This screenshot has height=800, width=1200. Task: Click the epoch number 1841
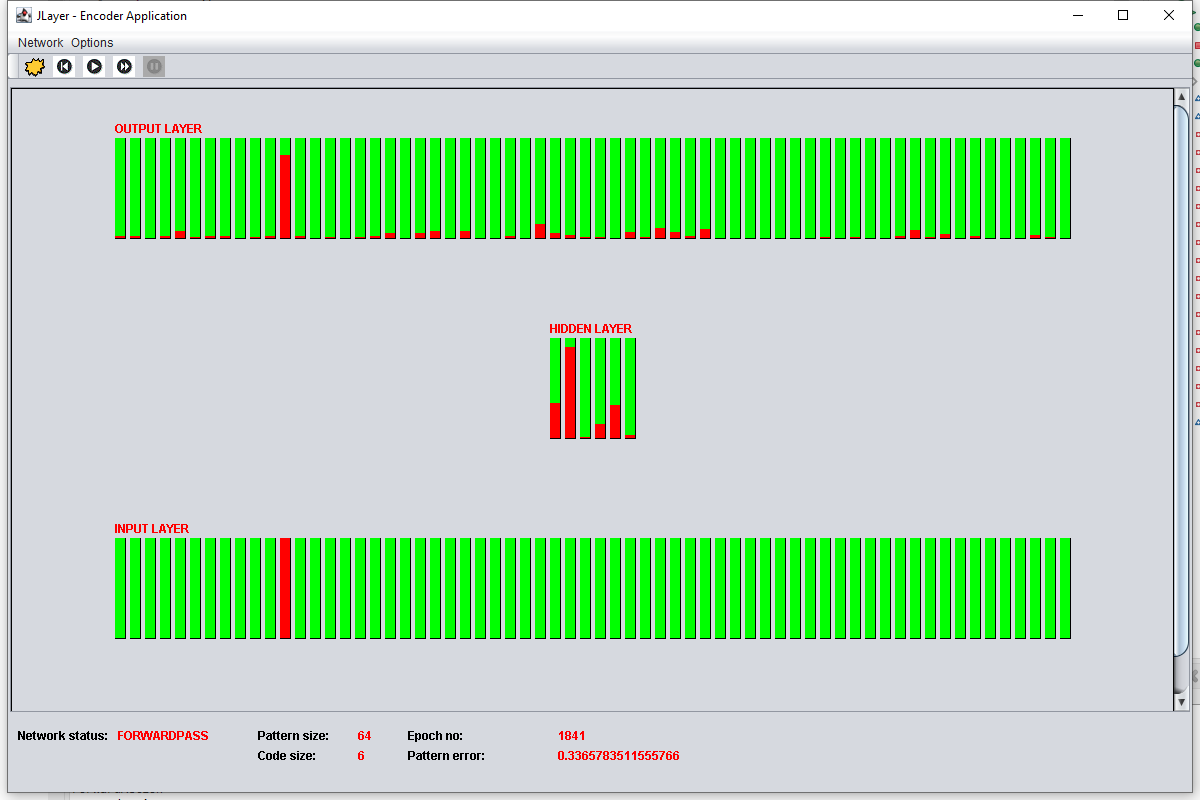pyautogui.click(x=571, y=736)
